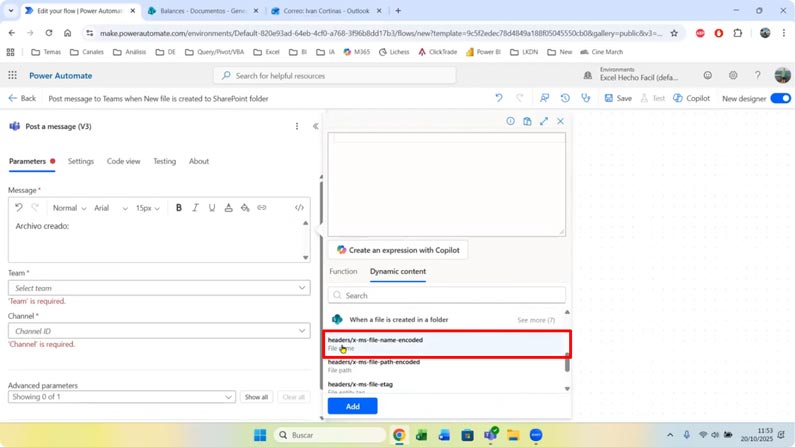Click See more (7) link
This screenshot has width=795, height=447.
(536, 320)
